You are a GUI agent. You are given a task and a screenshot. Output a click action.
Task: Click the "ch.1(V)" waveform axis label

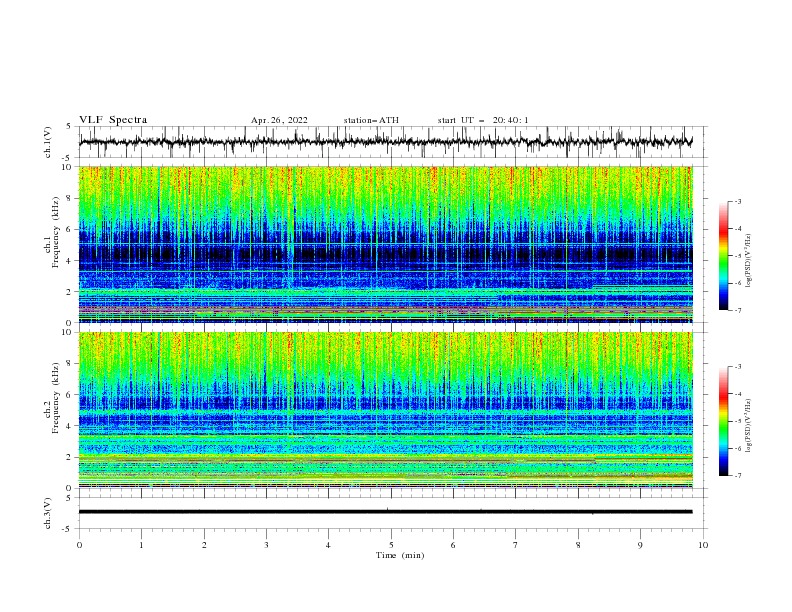pyautogui.click(x=48, y=142)
